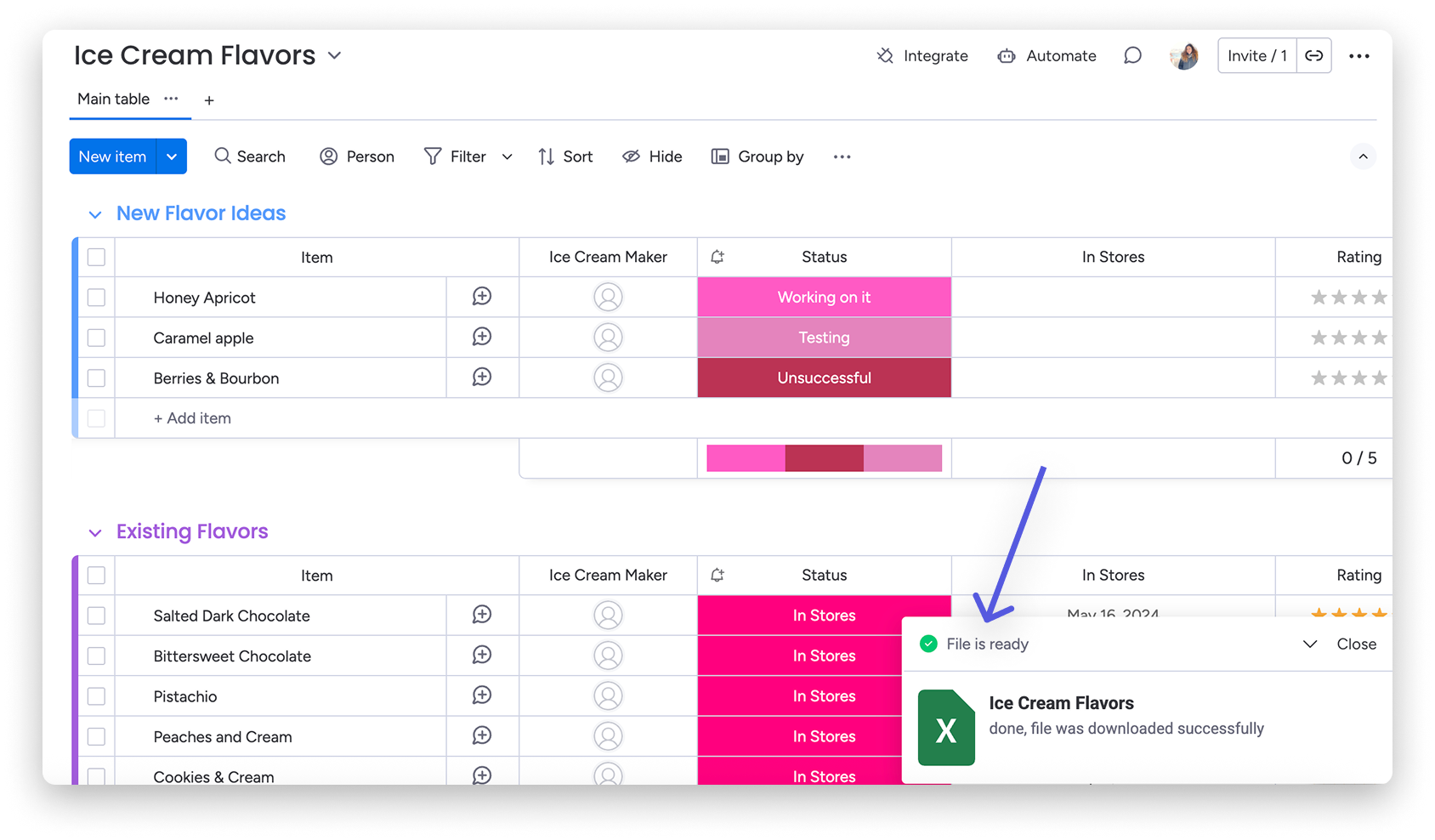Open the board discussion chat icon
The width and height of the screenshot is (1435, 840).
coord(1132,56)
